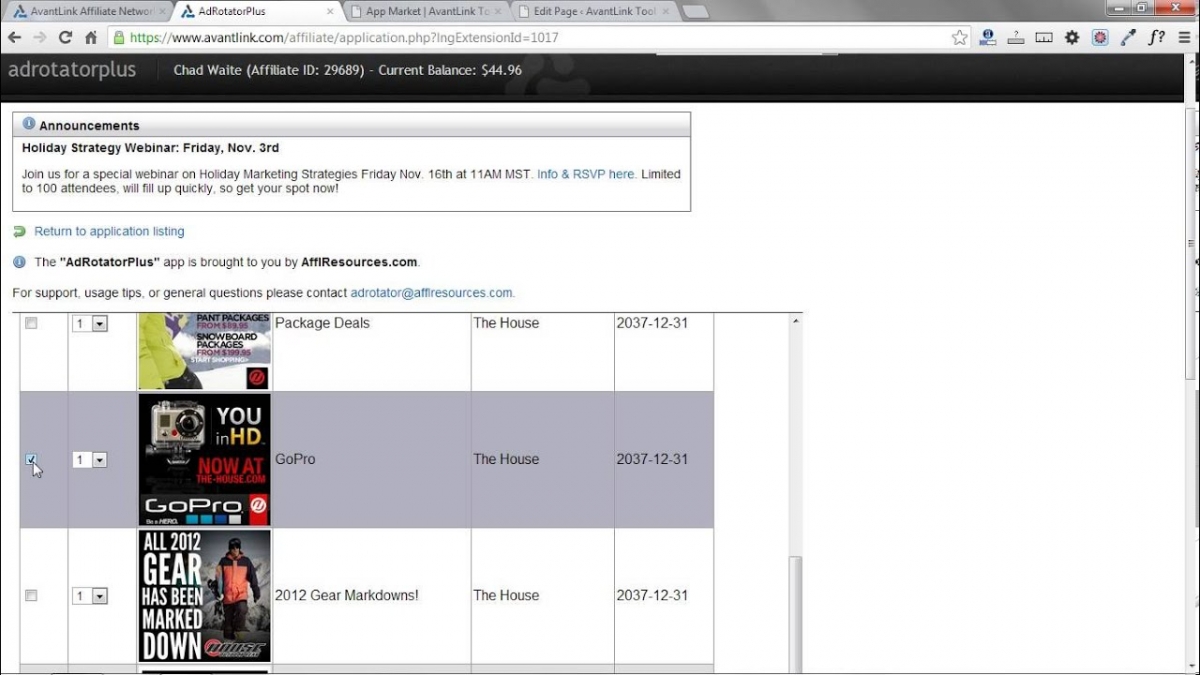This screenshot has width=1200, height=675.
Task: Click the eyedropper color picker extension
Action: [1129, 38]
